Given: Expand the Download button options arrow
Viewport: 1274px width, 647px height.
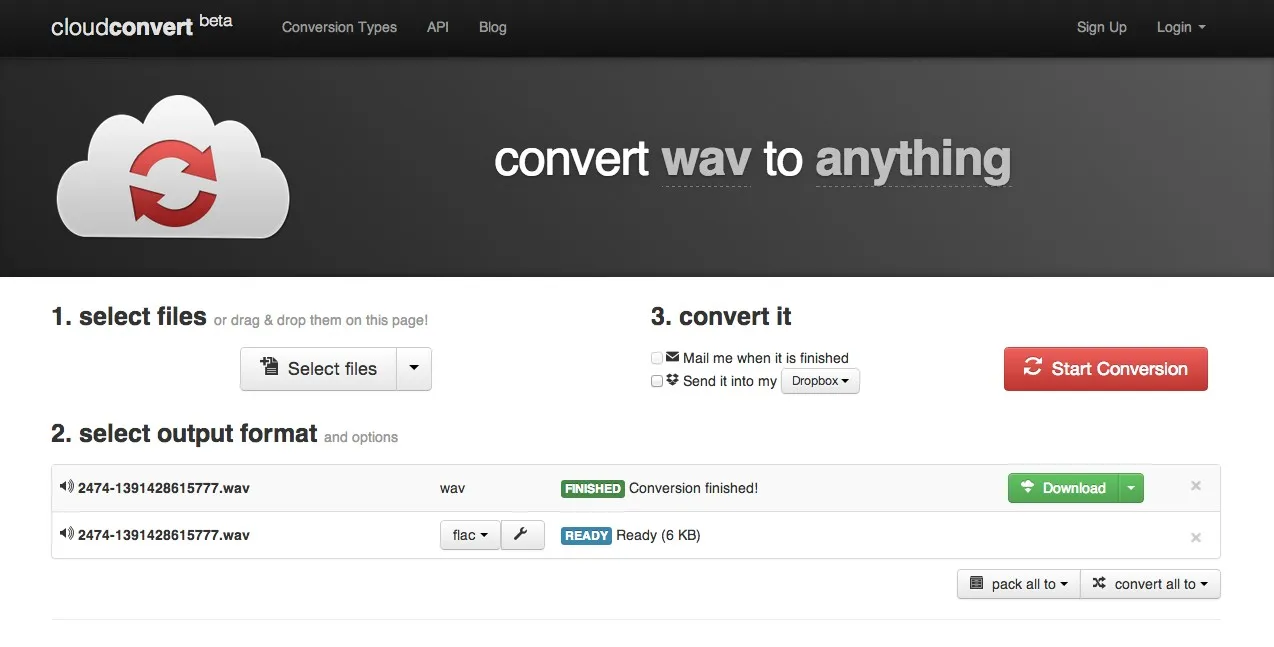Looking at the screenshot, I should [1131, 488].
